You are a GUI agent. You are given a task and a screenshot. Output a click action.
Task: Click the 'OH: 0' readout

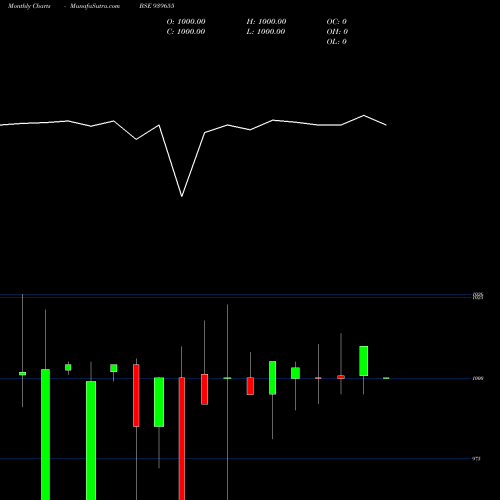[x=337, y=32]
